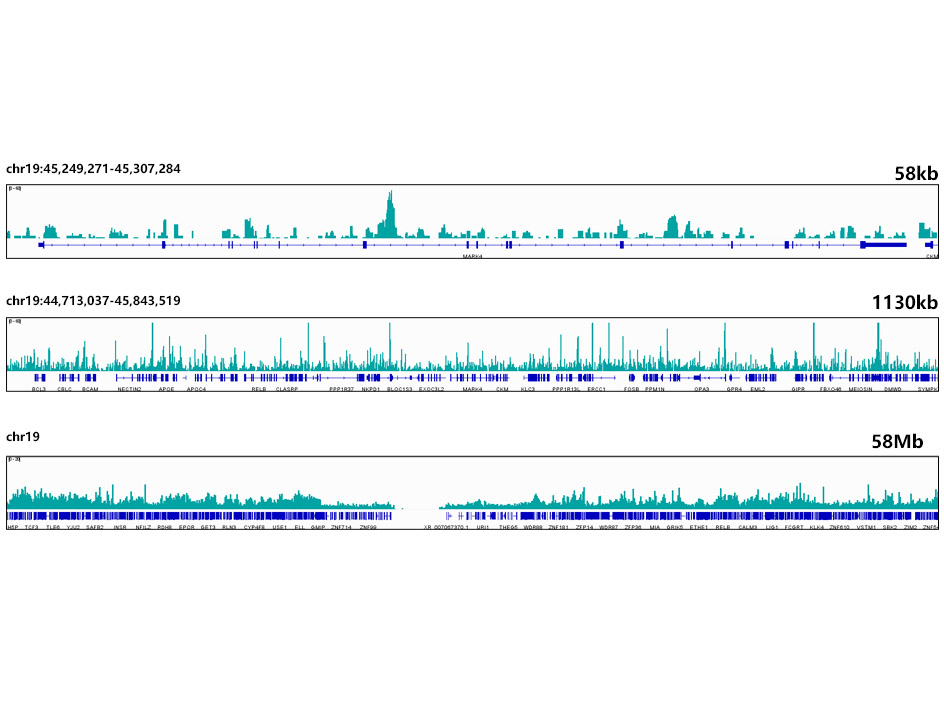Click the NECTIN2 gene label

tap(129, 389)
